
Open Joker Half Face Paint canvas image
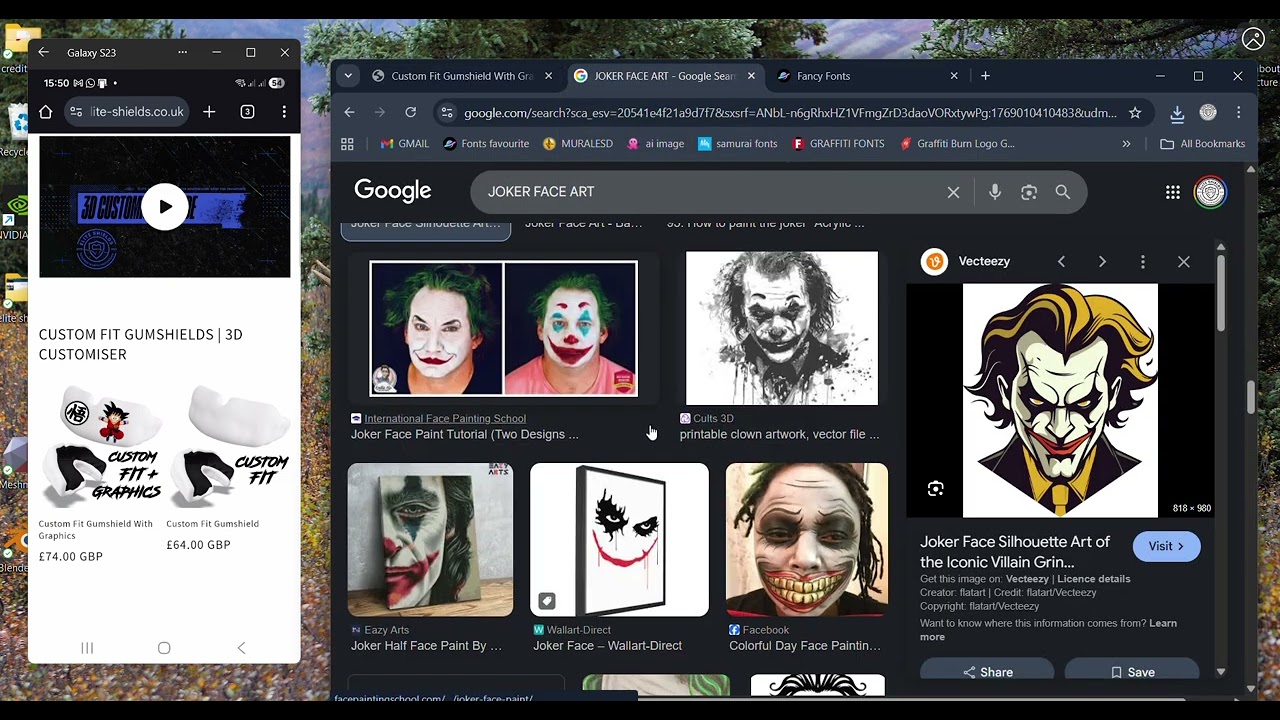click(430, 540)
